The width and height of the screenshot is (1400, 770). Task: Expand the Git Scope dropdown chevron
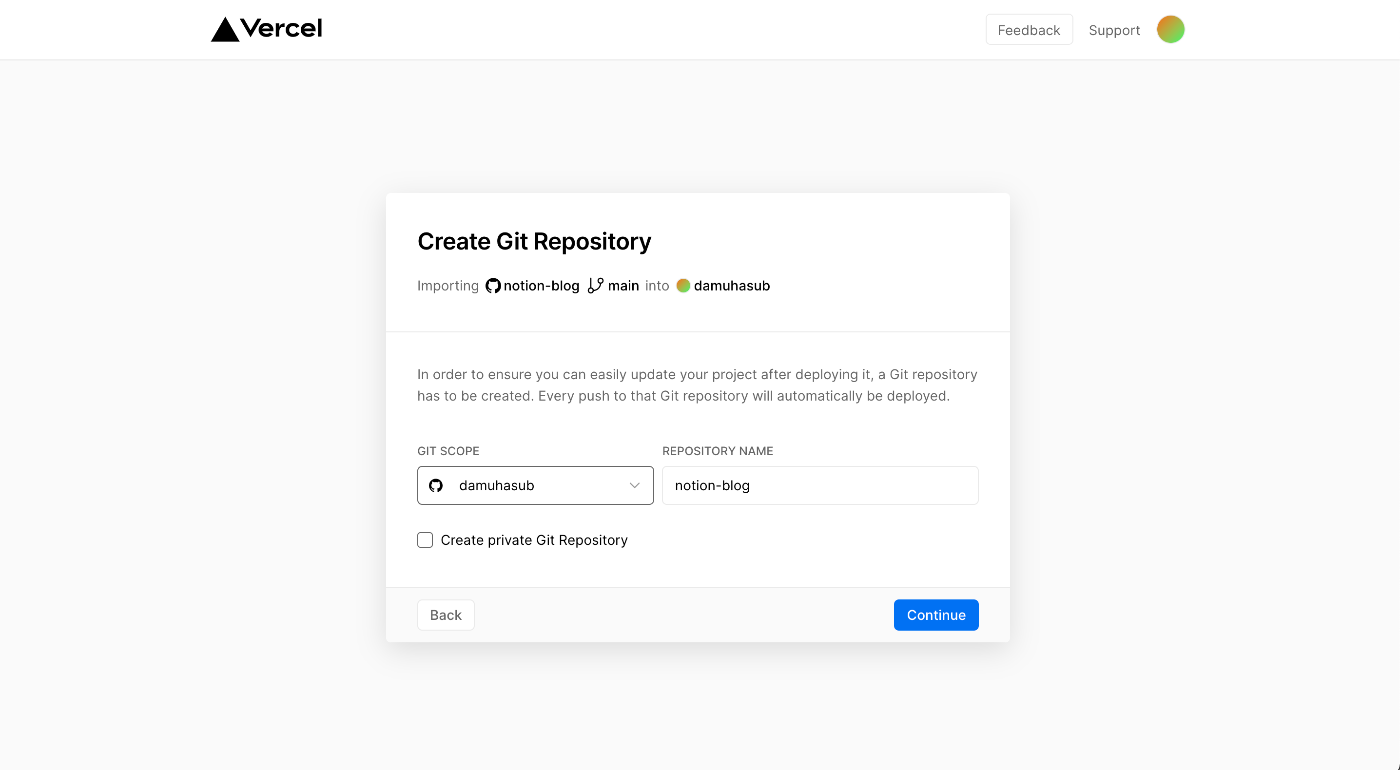click(x=635, y=486)
